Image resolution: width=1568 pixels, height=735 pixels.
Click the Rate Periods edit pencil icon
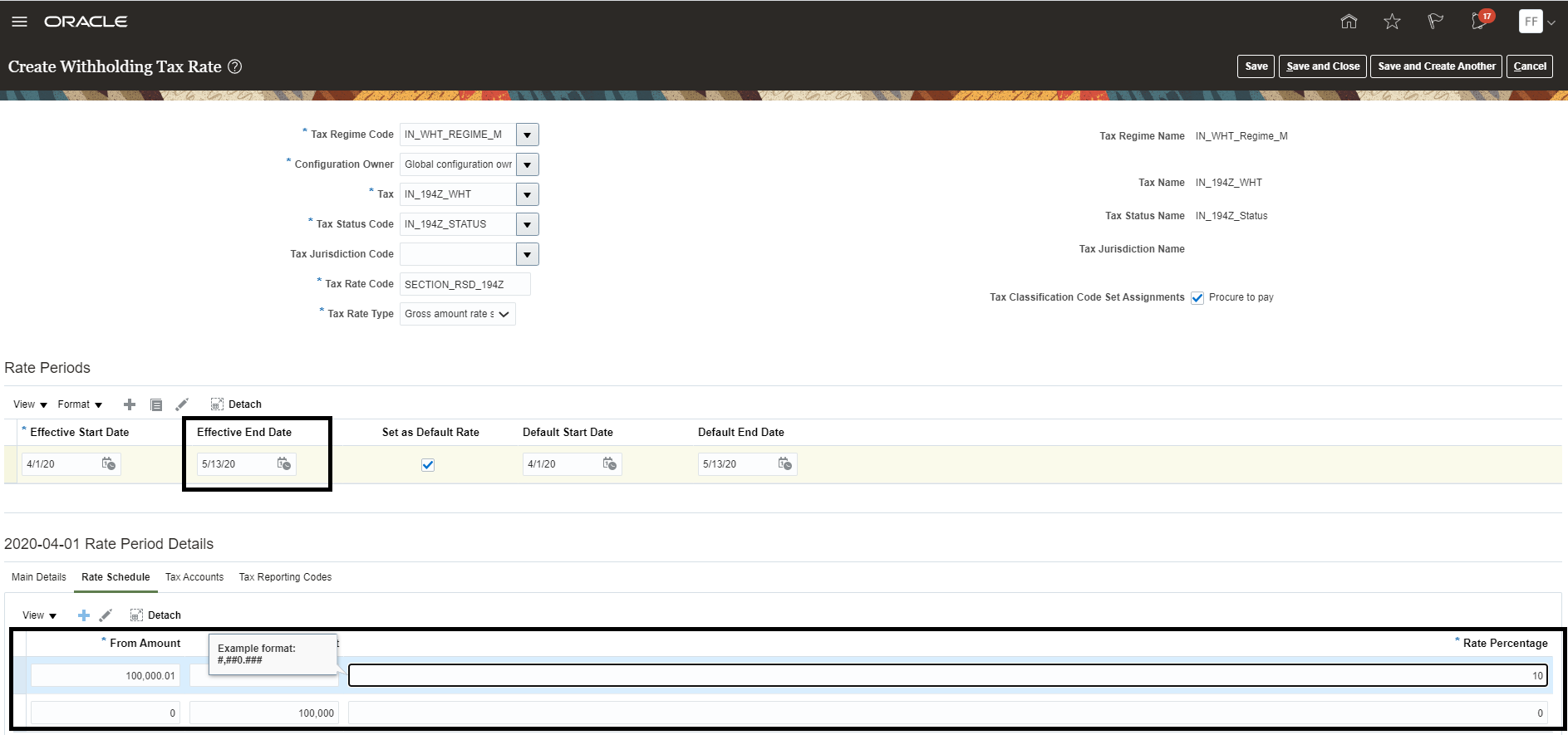pyautogui.click(x=182, y=404)
